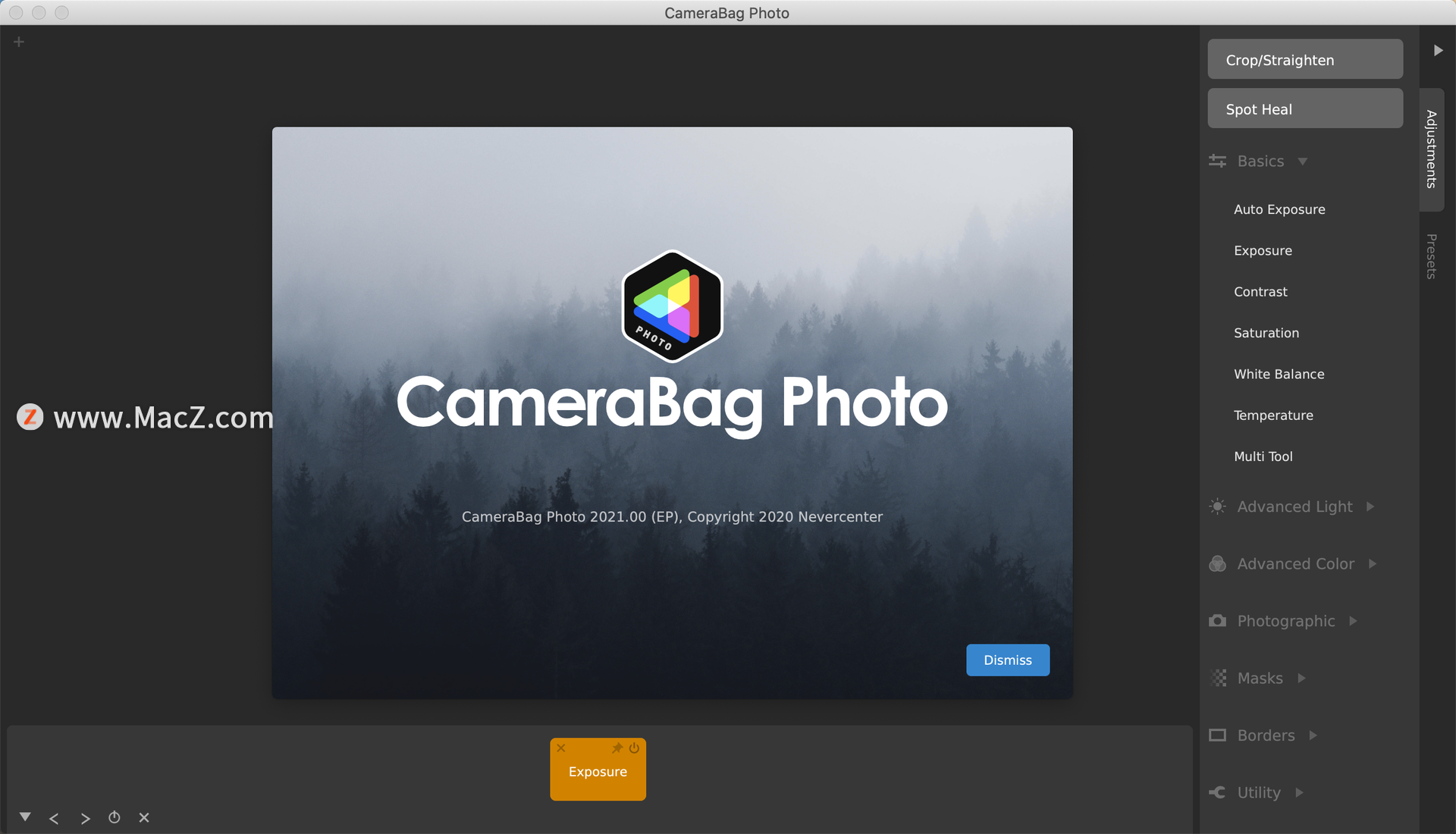The image size is (1456, 834).
Task: Expand the Masks section arrow
Action: (1301, 678)
